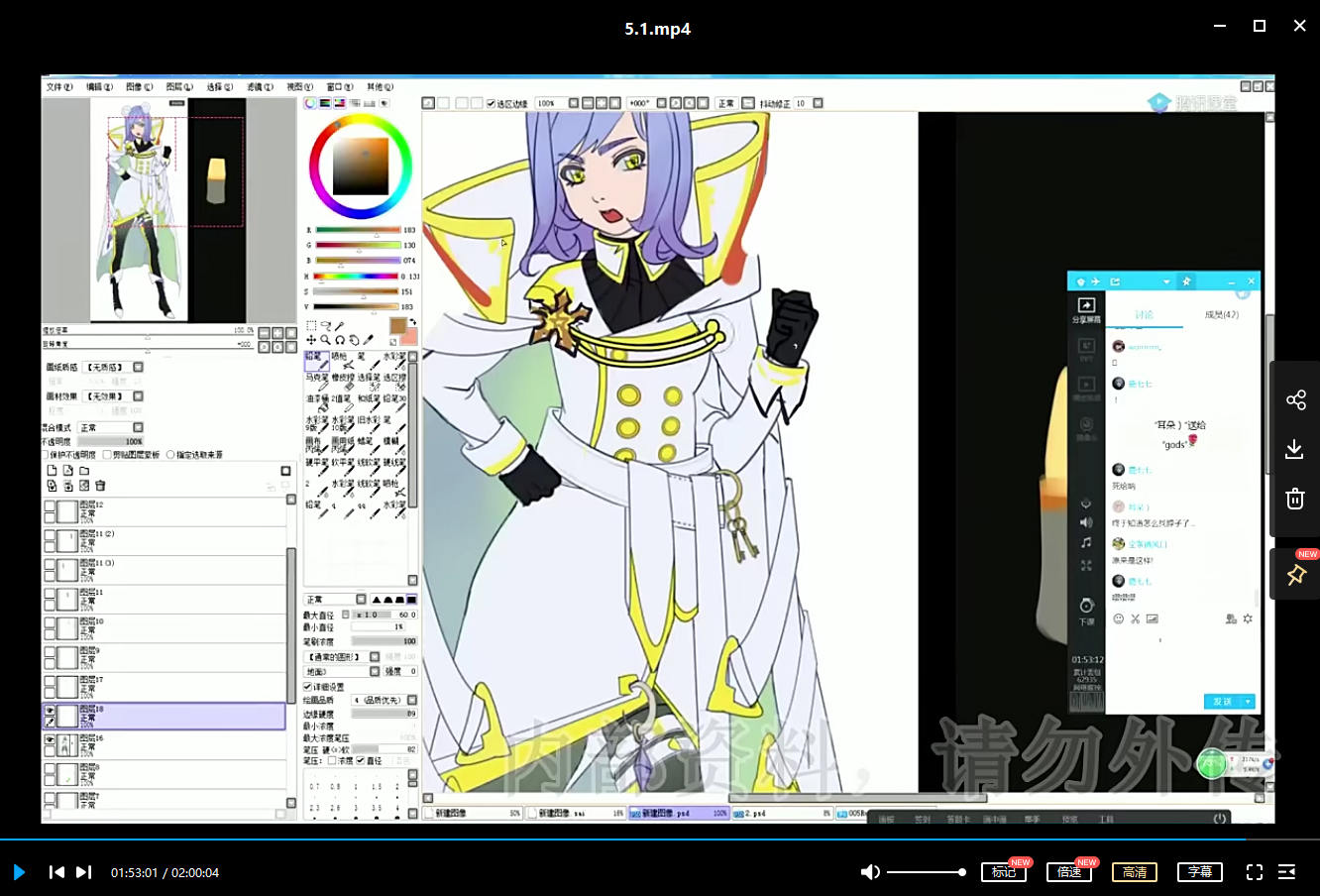This screenshot has height=896, width=1320.
Task: Open the playlist icon at bottom right
Action: [x=1286, y=872]
